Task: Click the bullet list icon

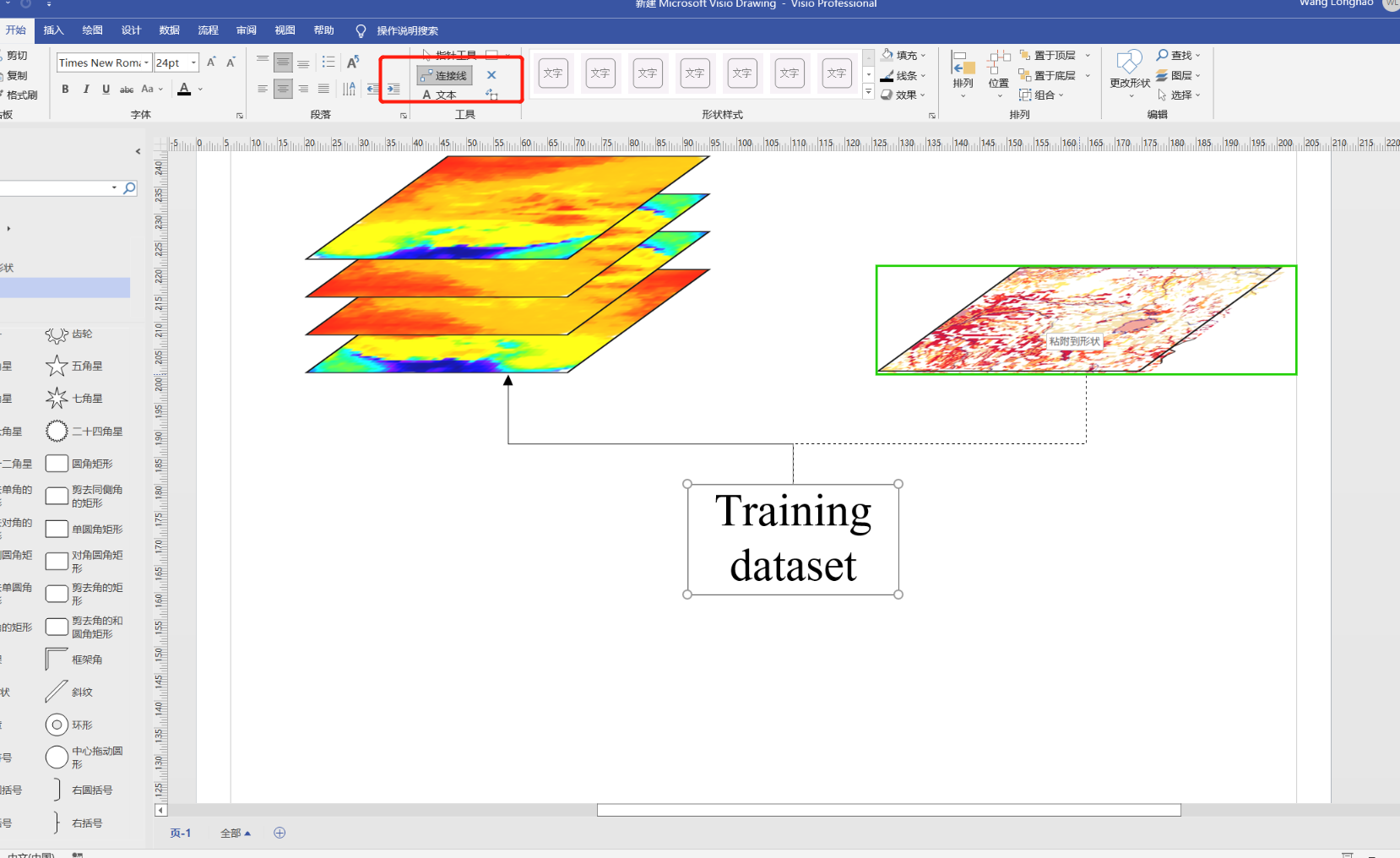Action: coord(328,62)
